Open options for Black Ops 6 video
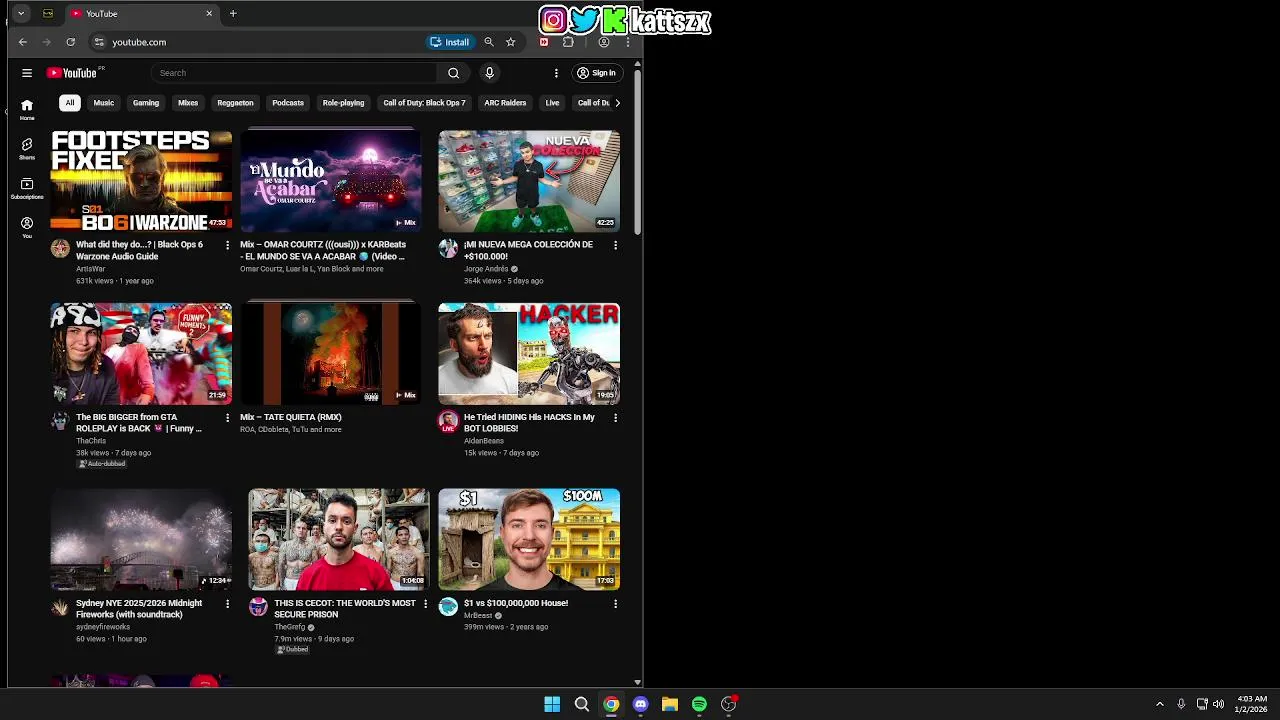This screenshot has width=1280, height=720. (x=227, y=245)
